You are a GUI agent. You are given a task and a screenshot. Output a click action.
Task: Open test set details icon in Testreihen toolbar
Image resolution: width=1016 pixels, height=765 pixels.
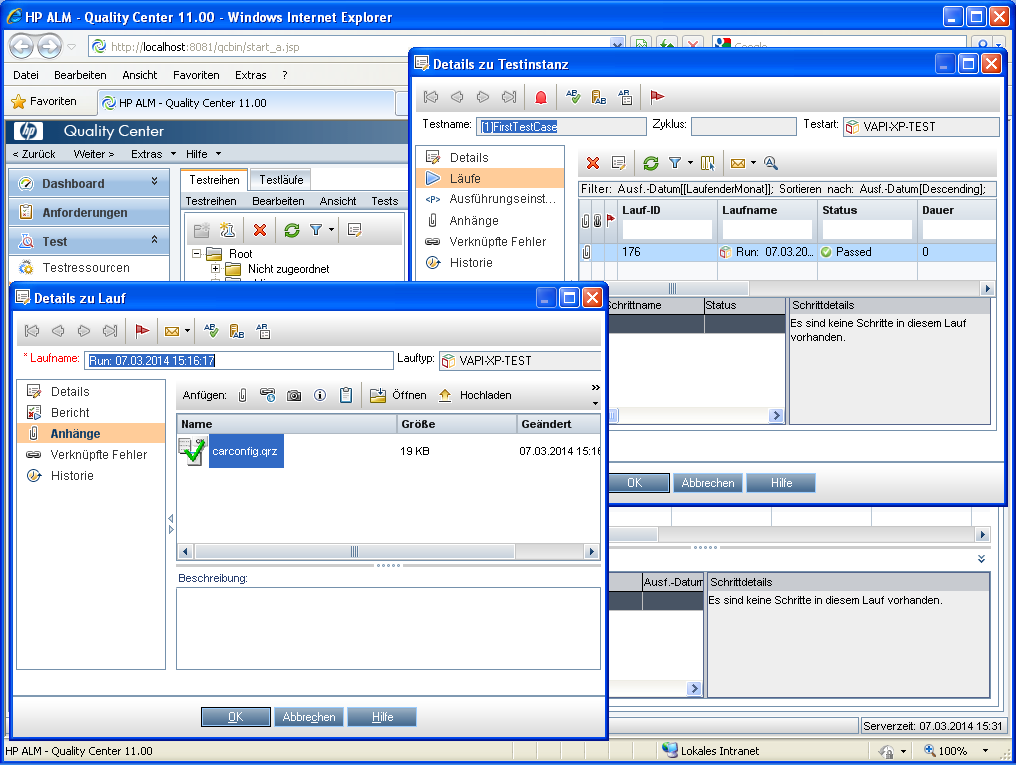pyautogui.click(x=354, y=230)
